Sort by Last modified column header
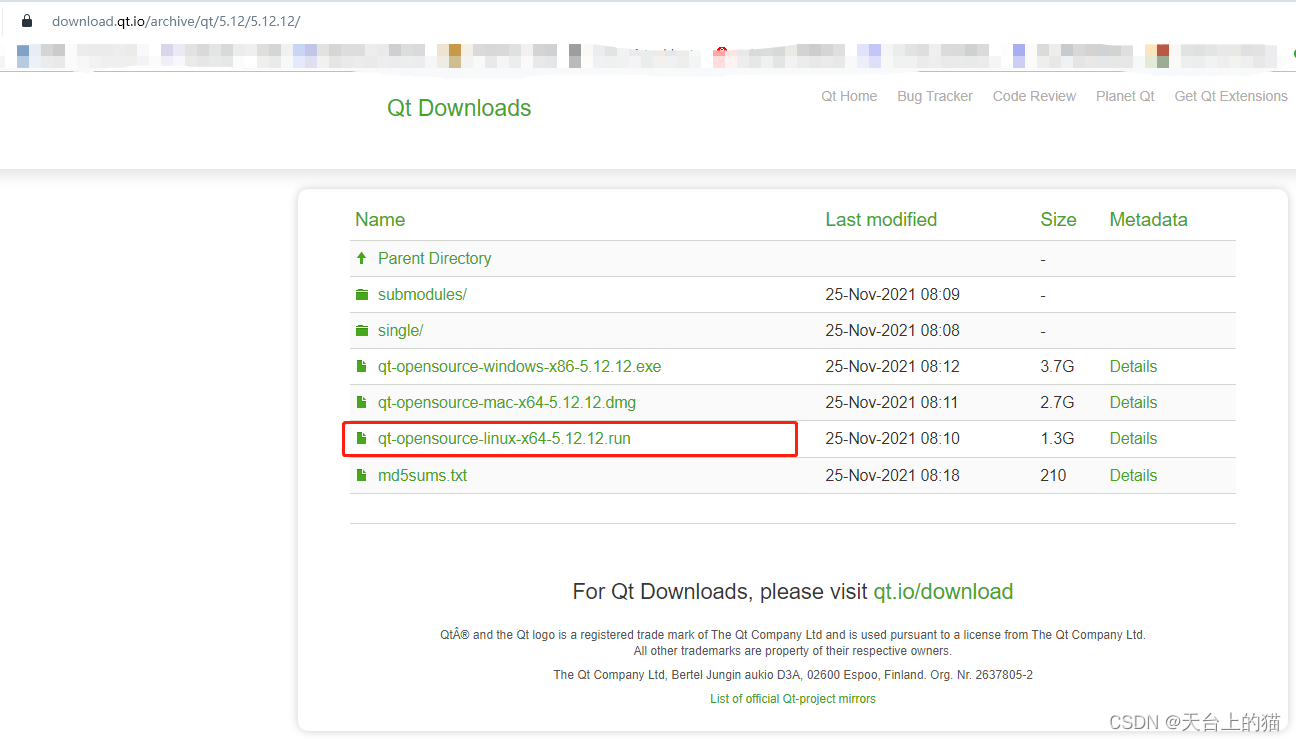Viewport: 1296px width, 741px height. [881, 219]
